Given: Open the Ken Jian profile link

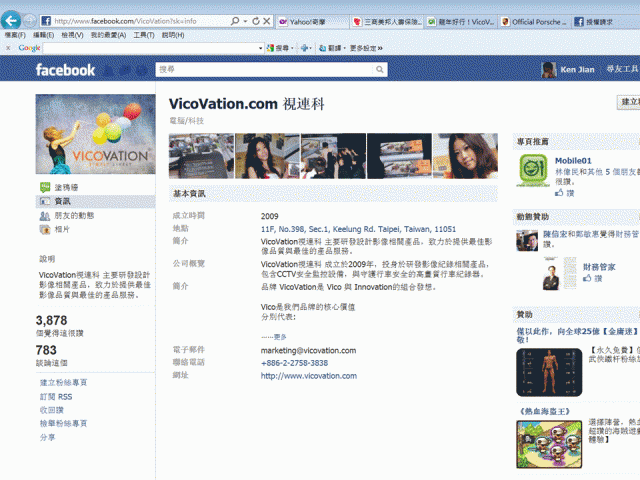Looking at the screenshot, I should 577,70.
